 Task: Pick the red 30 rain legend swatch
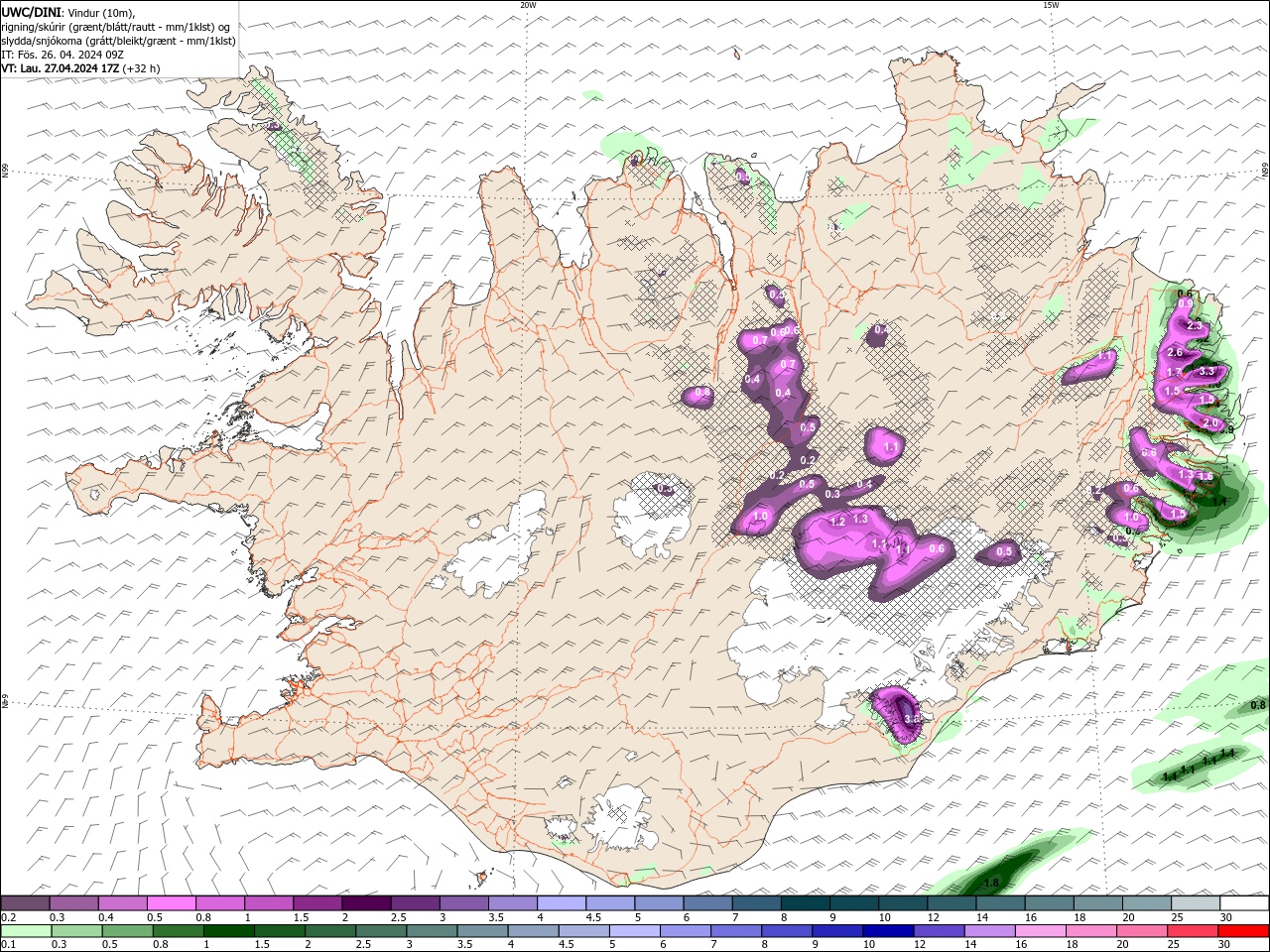pyautogui.click(x=1242, y=931)
